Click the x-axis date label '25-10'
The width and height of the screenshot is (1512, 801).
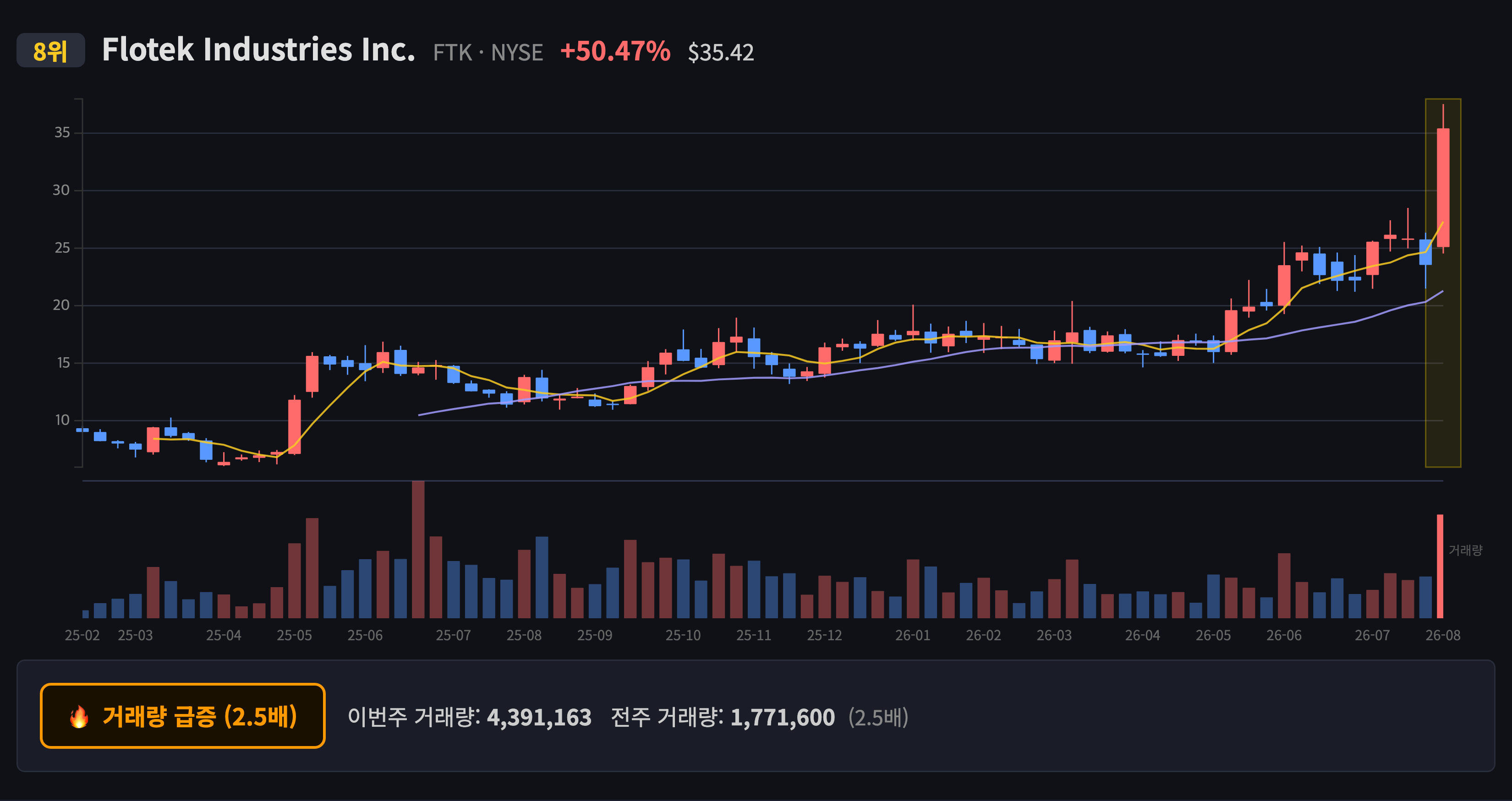coord(683,636)
